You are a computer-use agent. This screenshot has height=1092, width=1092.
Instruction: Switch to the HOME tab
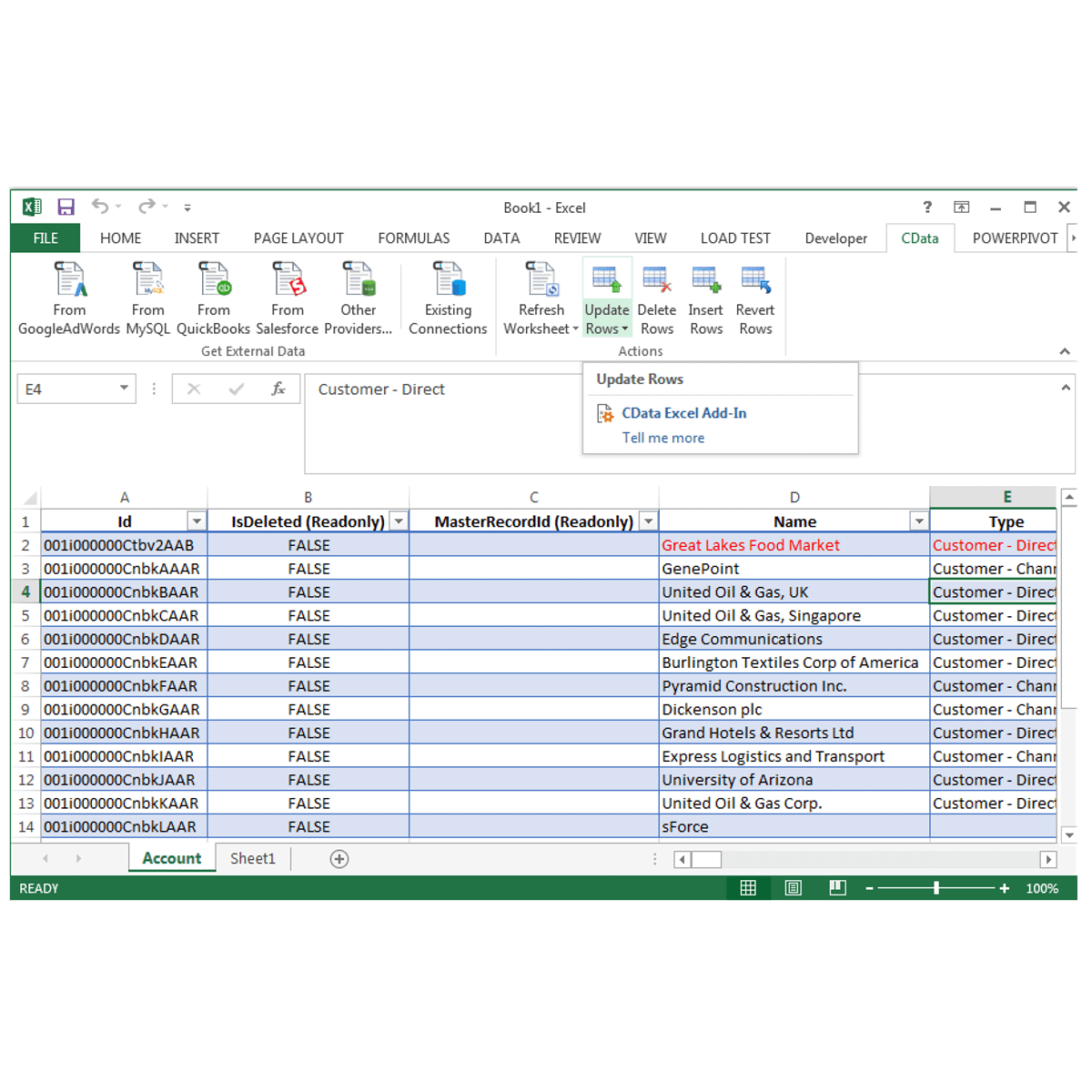[x=120, y=238]
